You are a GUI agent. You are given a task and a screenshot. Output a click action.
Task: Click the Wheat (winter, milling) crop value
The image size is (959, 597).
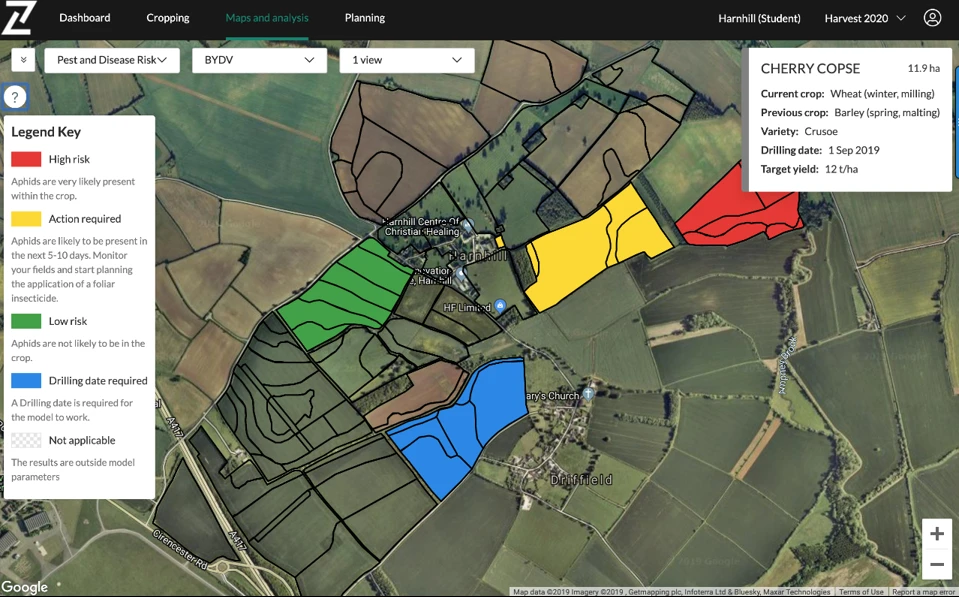pos(882,94)
